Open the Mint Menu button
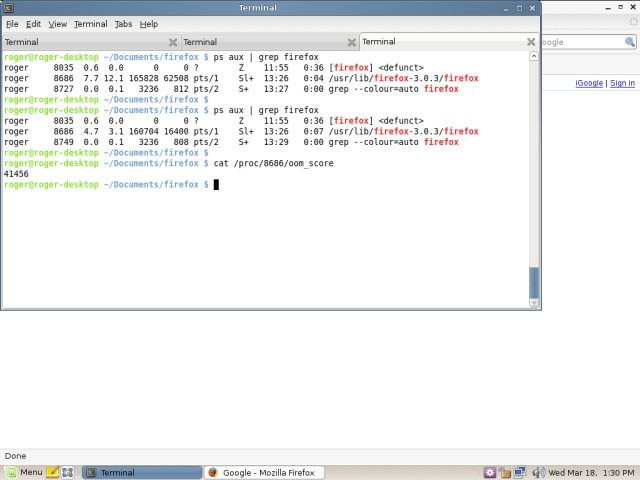The height and width of the screenshot is (480, 640). tap(24, 472)
